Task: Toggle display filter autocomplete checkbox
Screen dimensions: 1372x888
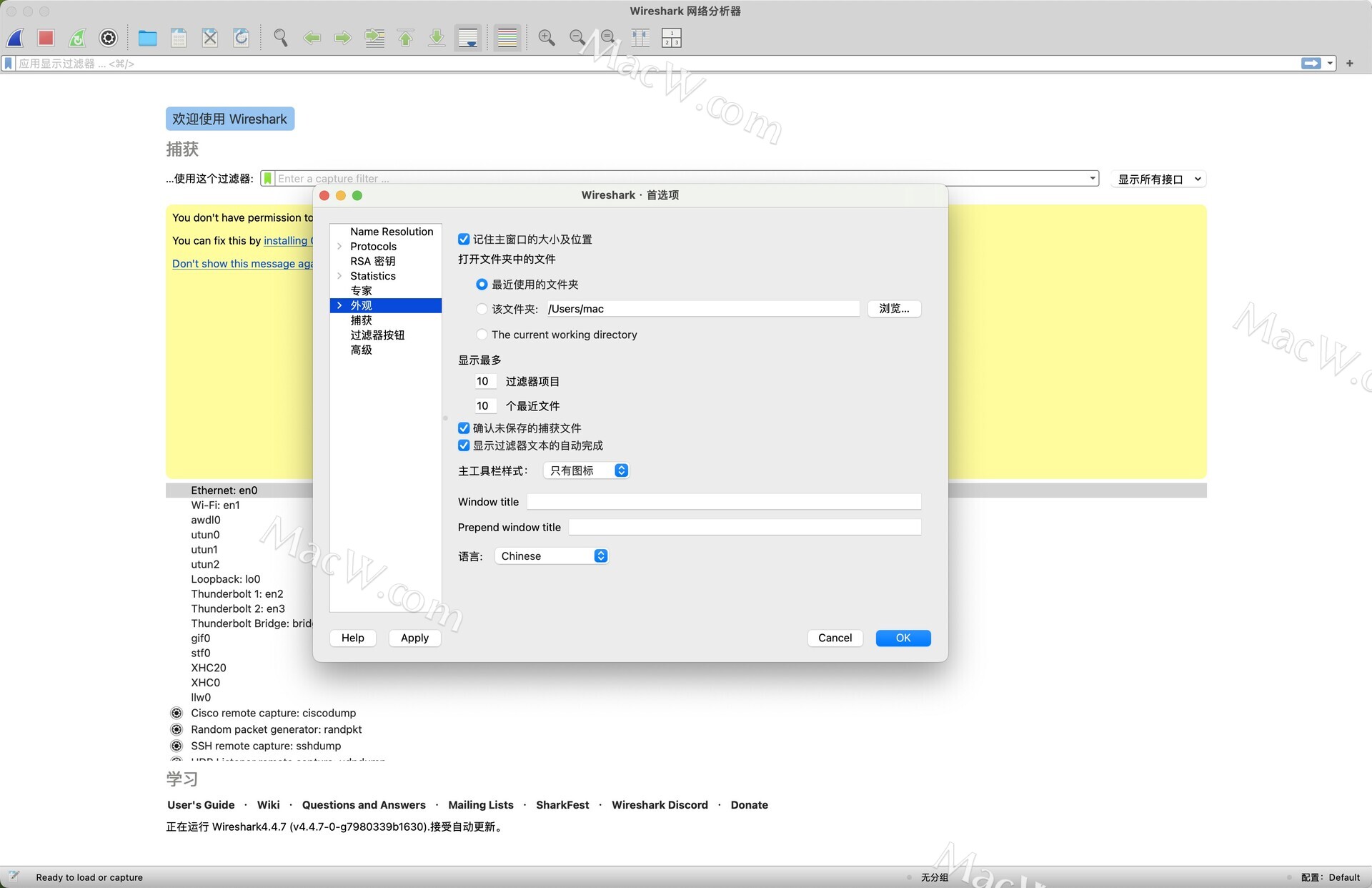Action: point(464,445)
